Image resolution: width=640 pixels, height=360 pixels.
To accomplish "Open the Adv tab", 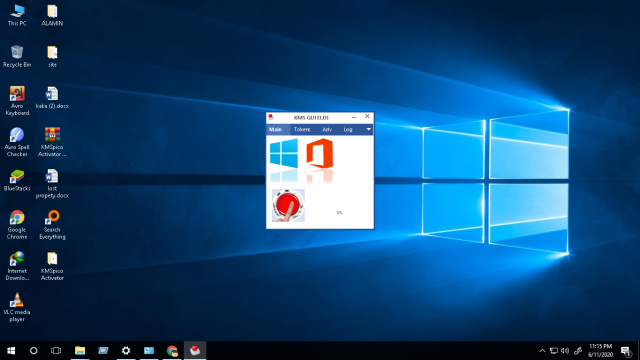I will (327, 129).
